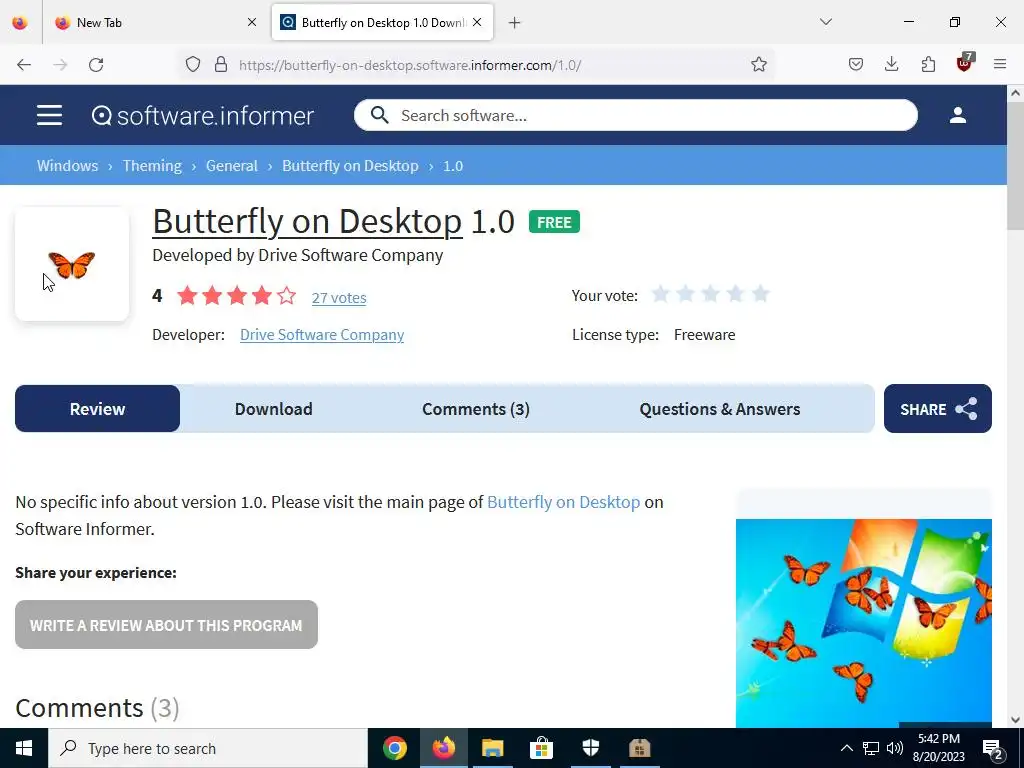Open the butterfly screenshot thumbnail

coord(863,622)
